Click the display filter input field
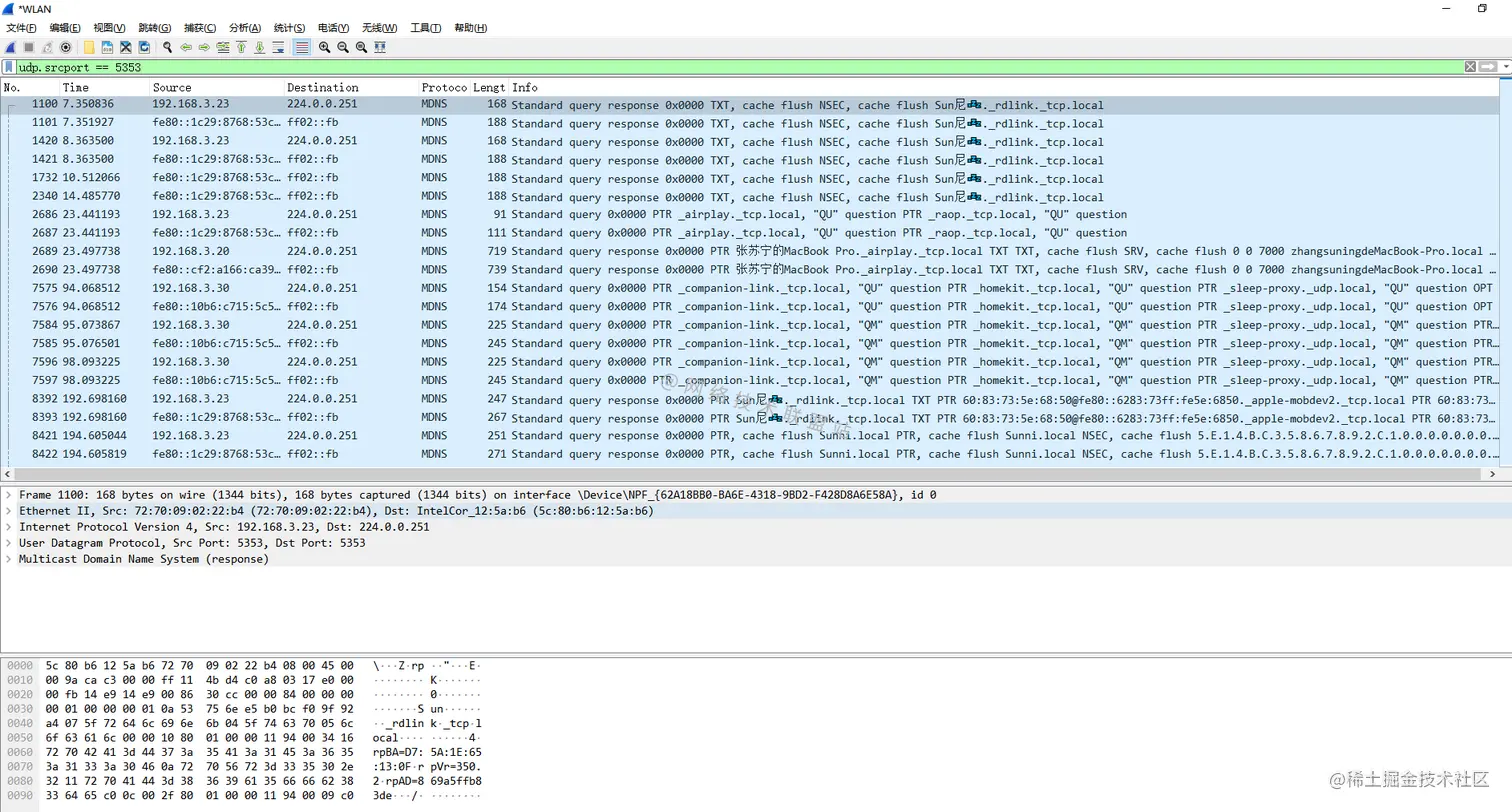1512x812 pixels. (740, 67)
